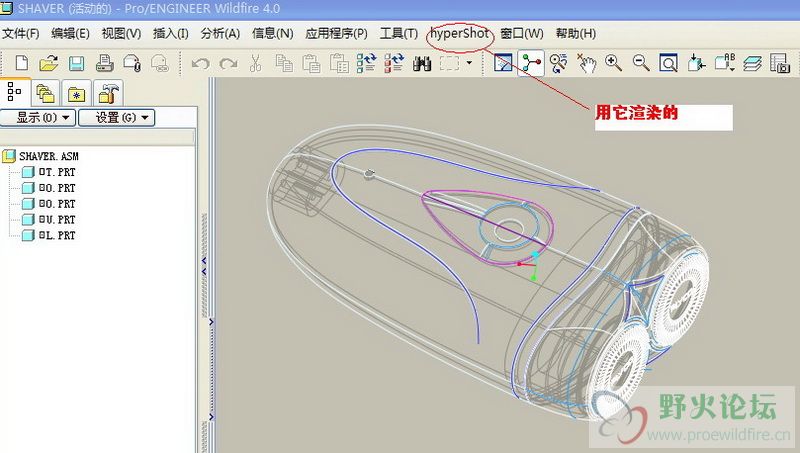Screen dimensions: 800x453
Task: Open the Regenerate Manager icon
Action: 394,63
